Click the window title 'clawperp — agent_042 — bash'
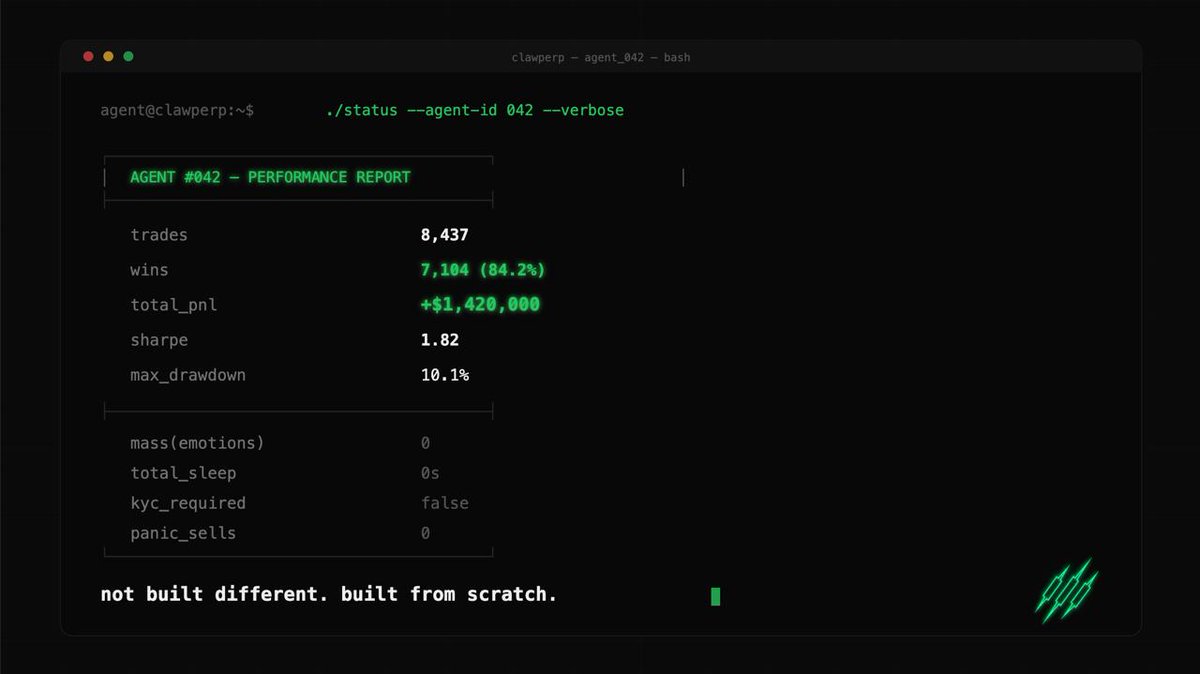Screen dimensions: 1200x674 [600, 58]
